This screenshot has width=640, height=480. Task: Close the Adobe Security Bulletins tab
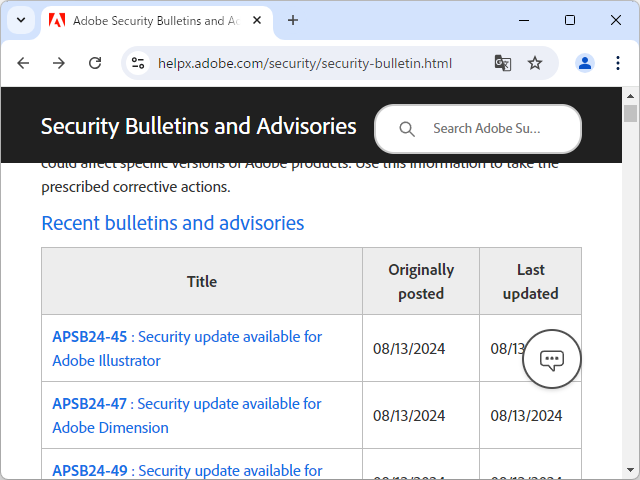click(259, 20)
